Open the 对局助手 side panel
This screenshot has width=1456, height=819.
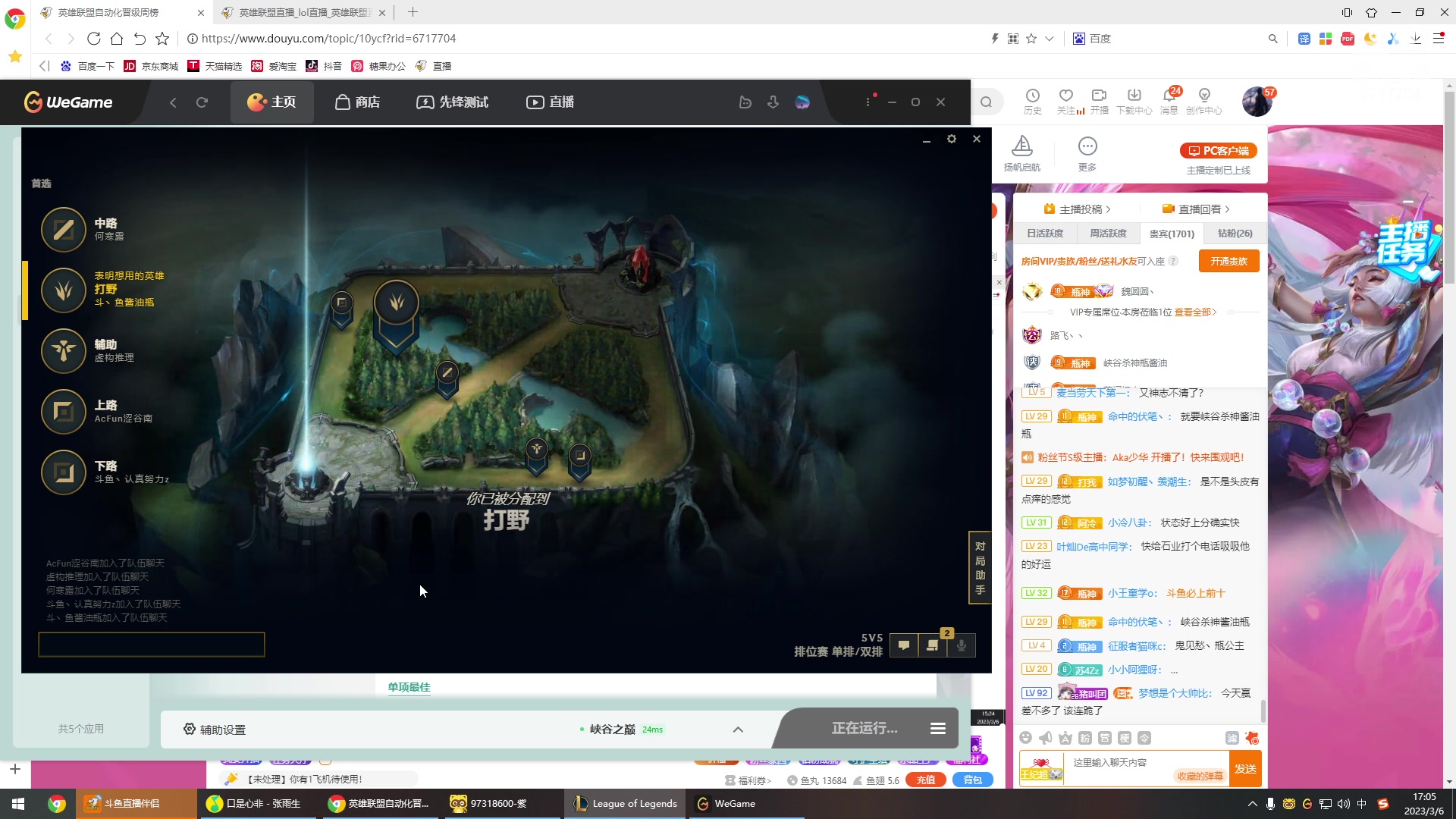click(980, 568)
